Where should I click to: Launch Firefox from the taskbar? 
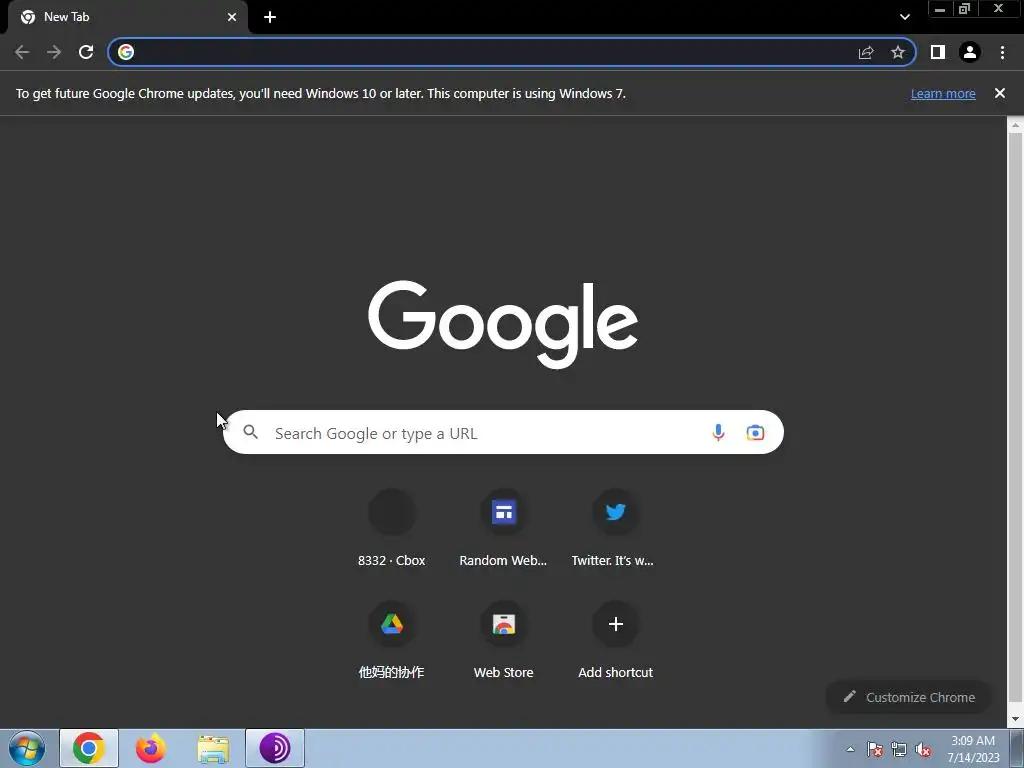(151, 748)
